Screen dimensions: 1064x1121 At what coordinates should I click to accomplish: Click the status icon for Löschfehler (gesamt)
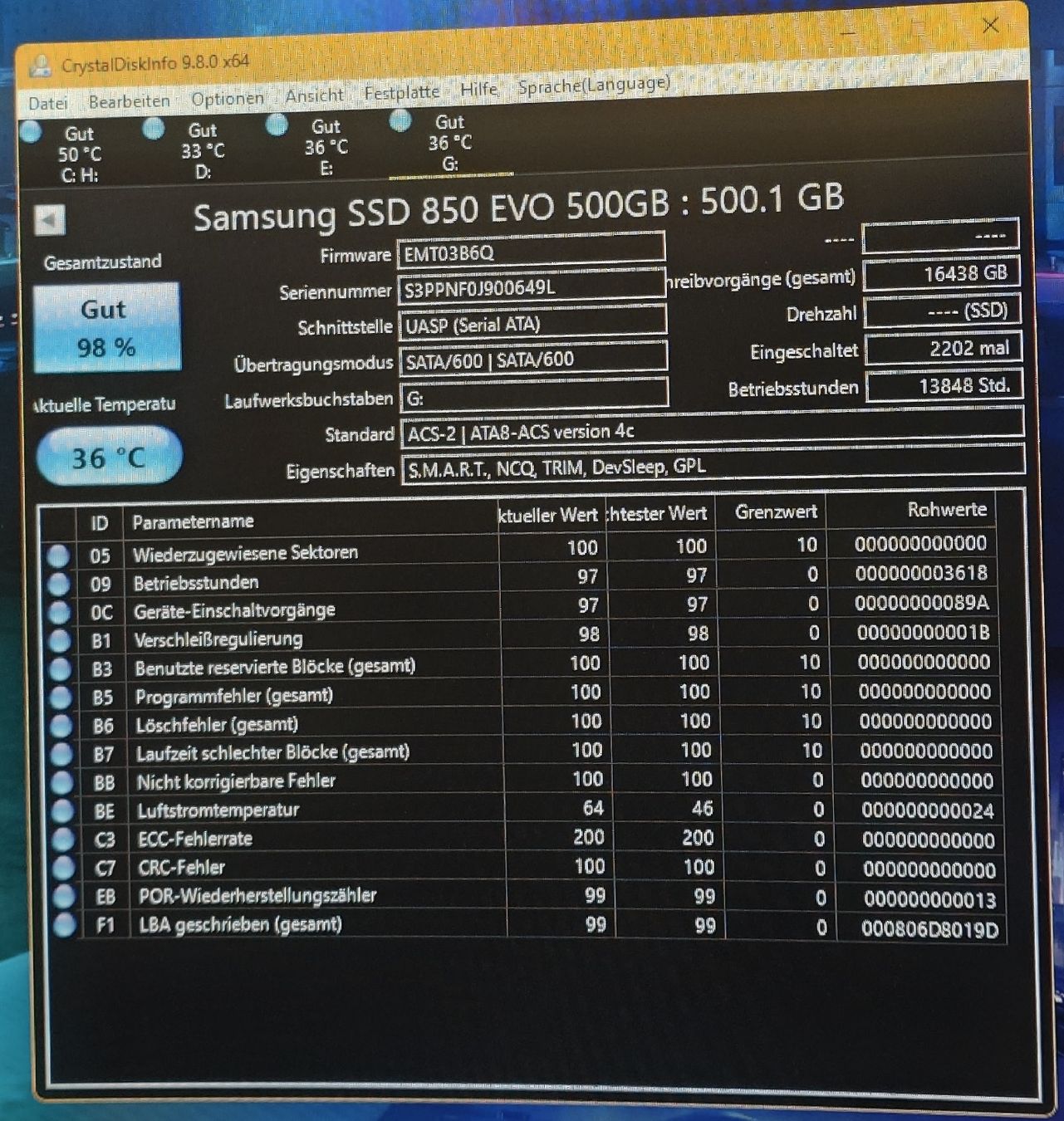pos(61,727)
